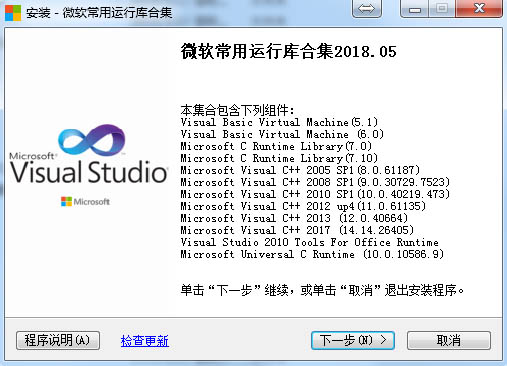Select the Visual Basic Virtual Machine (5.1) line
507x366 pixels.
(x=279, y=122)
